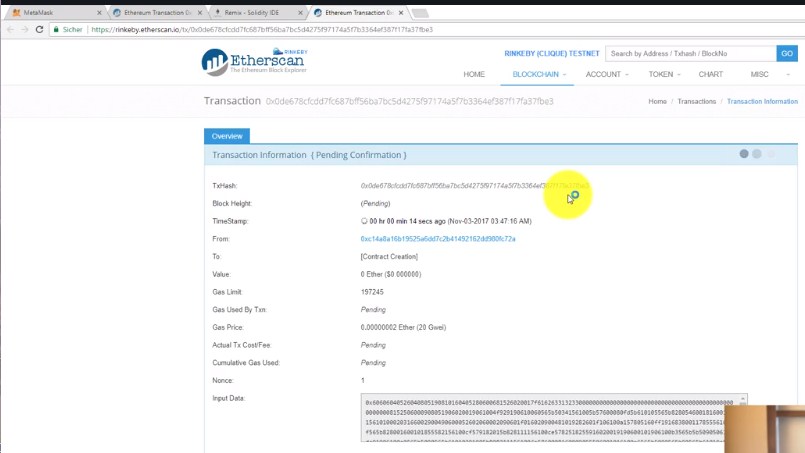
Task: Click the Etherscan logo
Action: tap(253, 62)
